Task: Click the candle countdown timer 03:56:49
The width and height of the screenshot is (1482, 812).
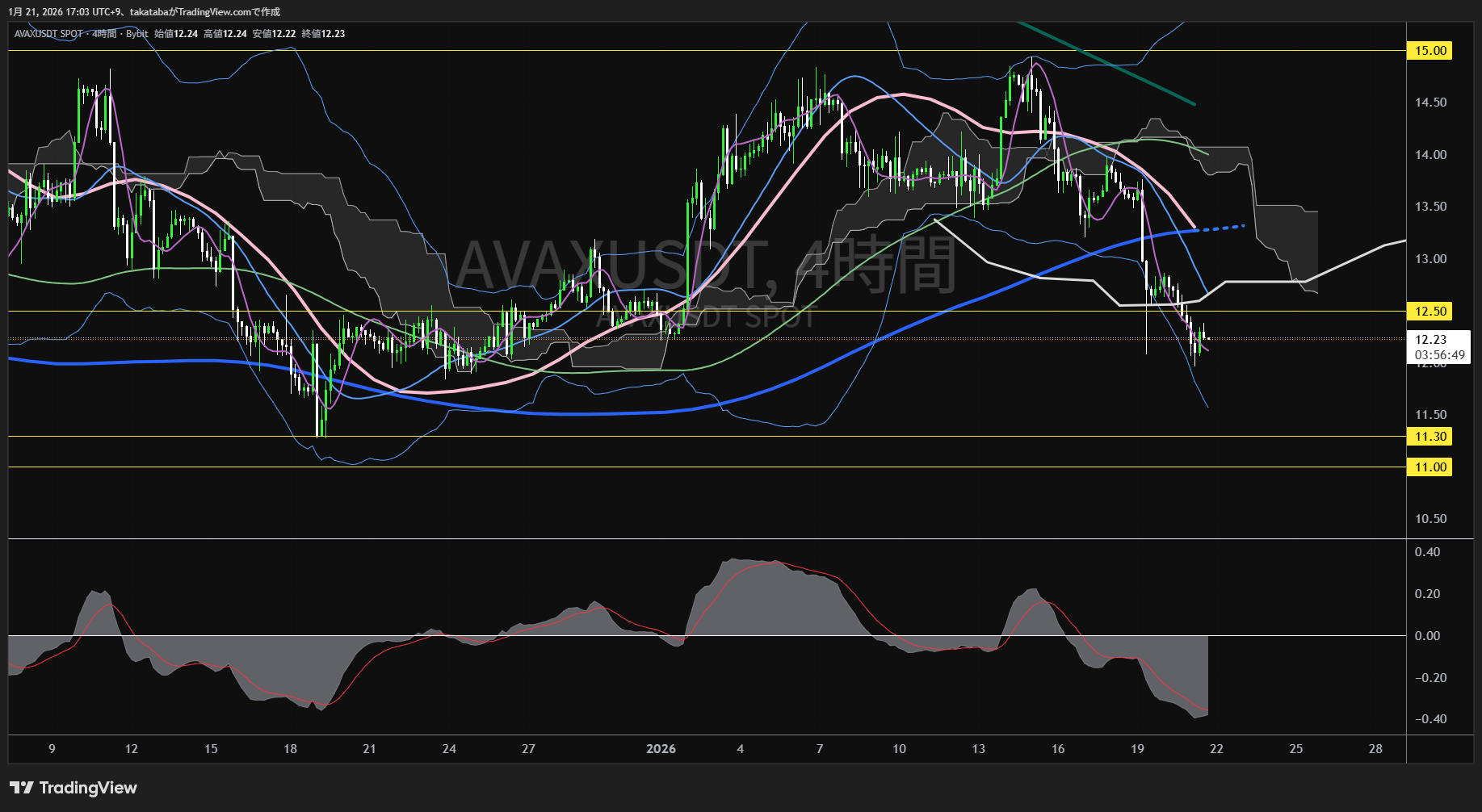Action: pos(1439,355)
